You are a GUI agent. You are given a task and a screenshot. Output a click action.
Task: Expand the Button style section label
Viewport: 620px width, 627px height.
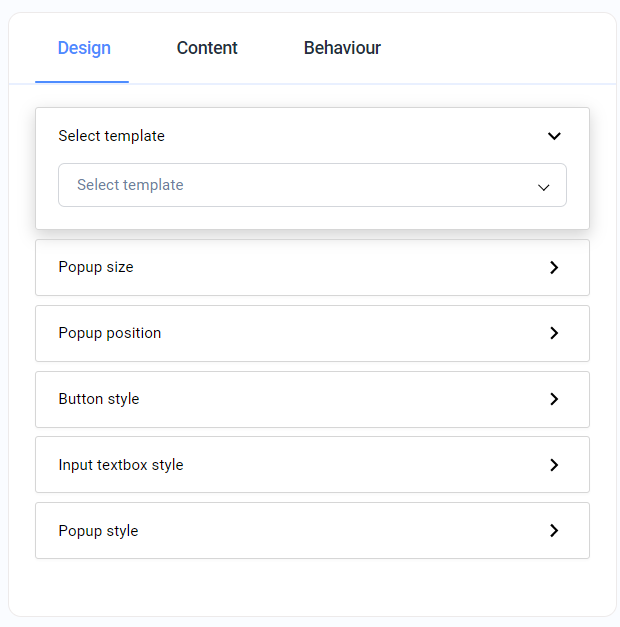(99, 399)
